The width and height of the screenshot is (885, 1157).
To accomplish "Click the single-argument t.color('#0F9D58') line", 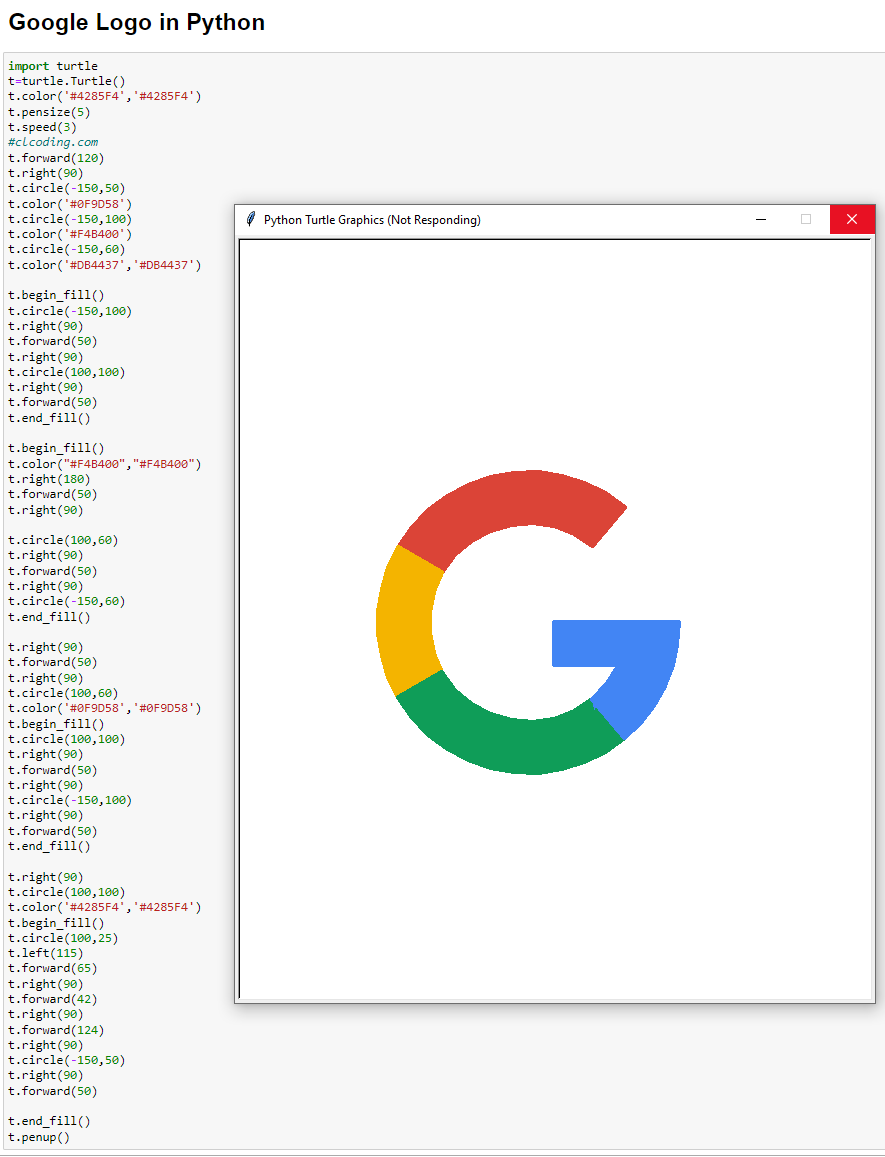I will point(70,204).
